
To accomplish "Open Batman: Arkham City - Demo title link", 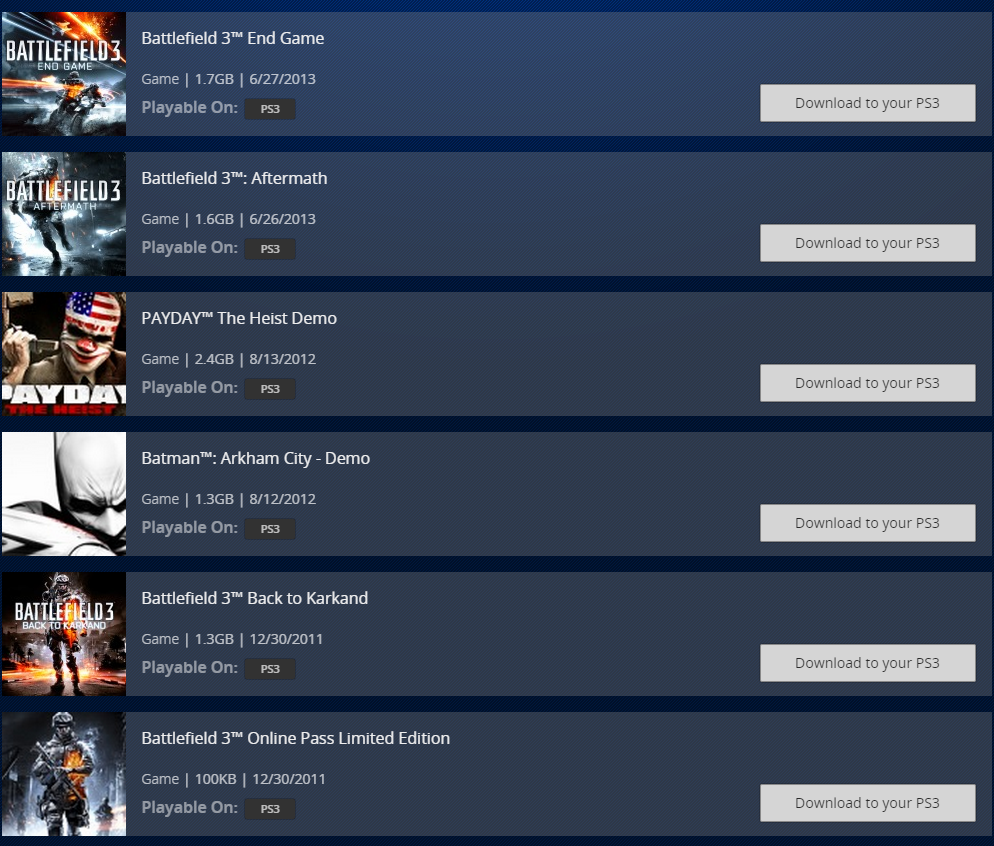I will [255, 458].
